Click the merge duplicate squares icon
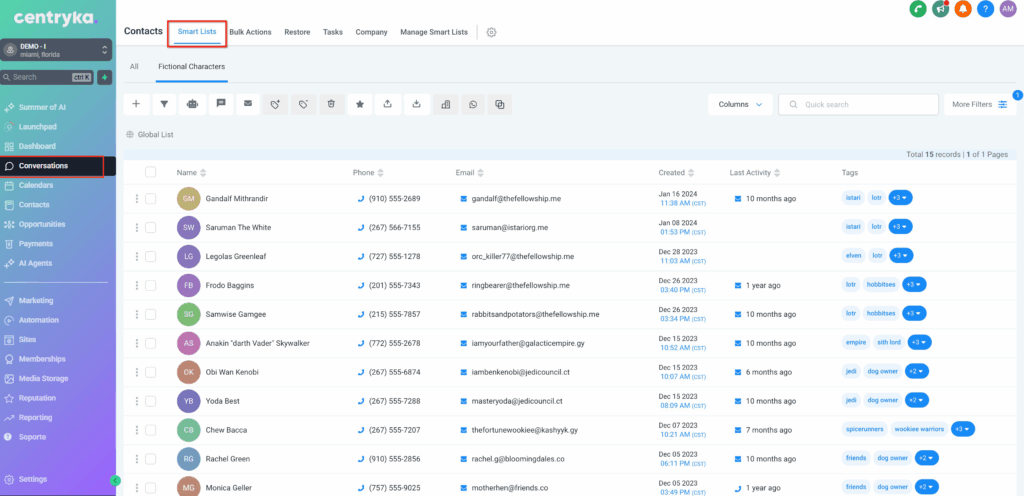The height and width of the screenshot is (496, 1024). (500, 104)
